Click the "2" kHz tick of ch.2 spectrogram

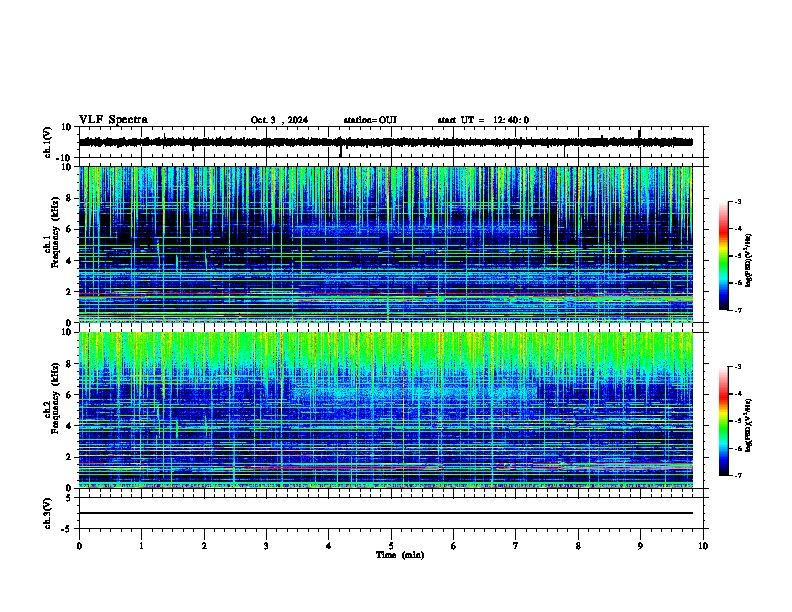[x=69, y=457]
